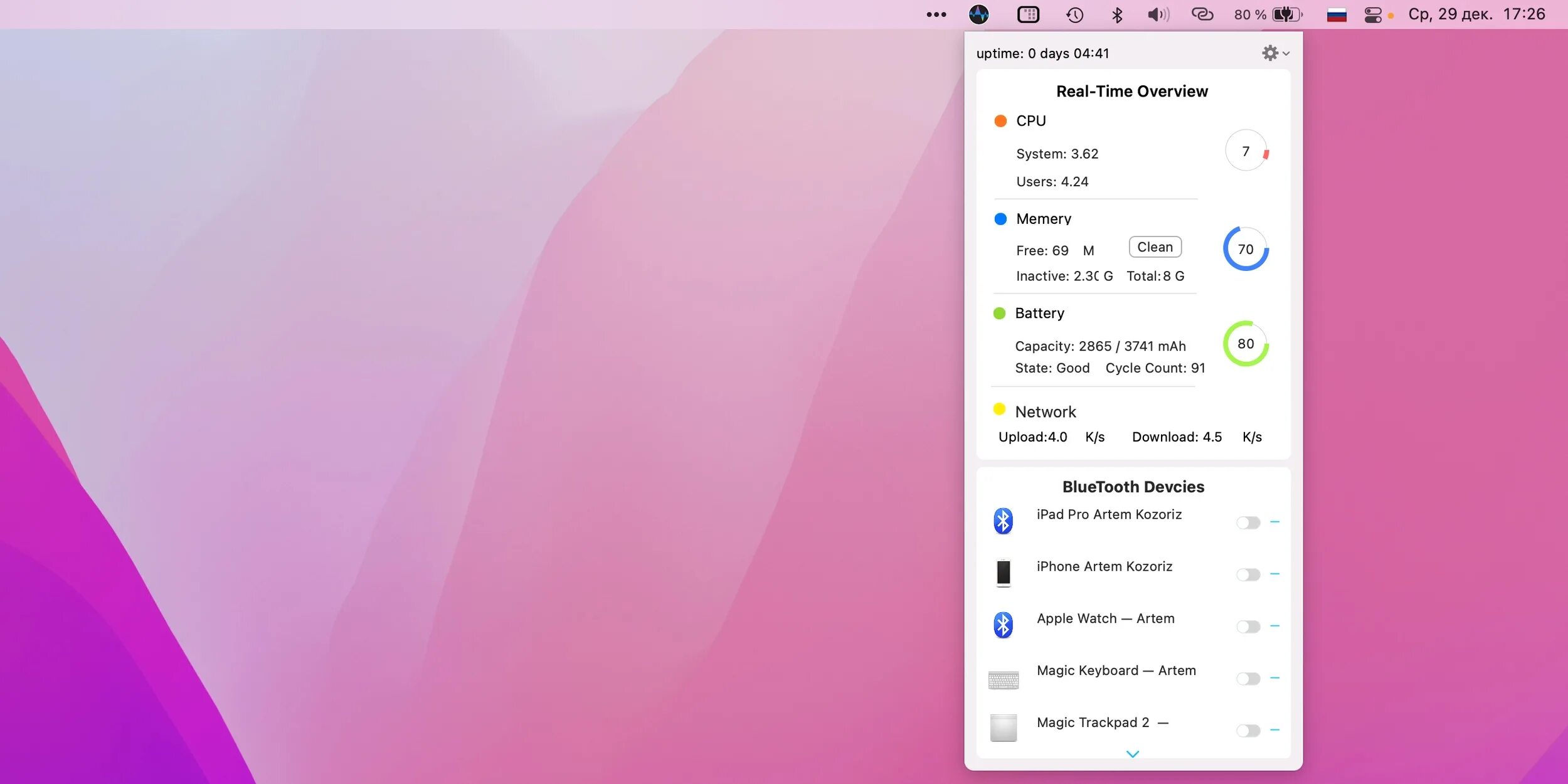Click the link icon in the menu bar

point(1202,14)
